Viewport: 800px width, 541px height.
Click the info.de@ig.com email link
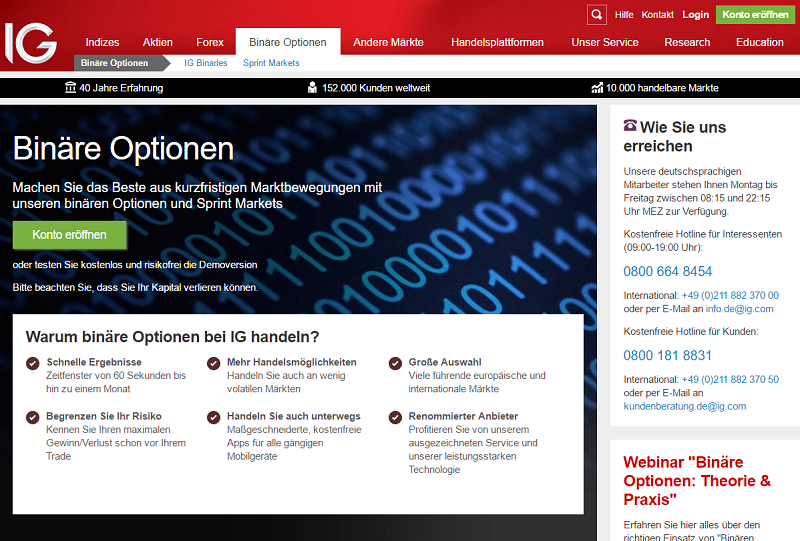point(739,309)
